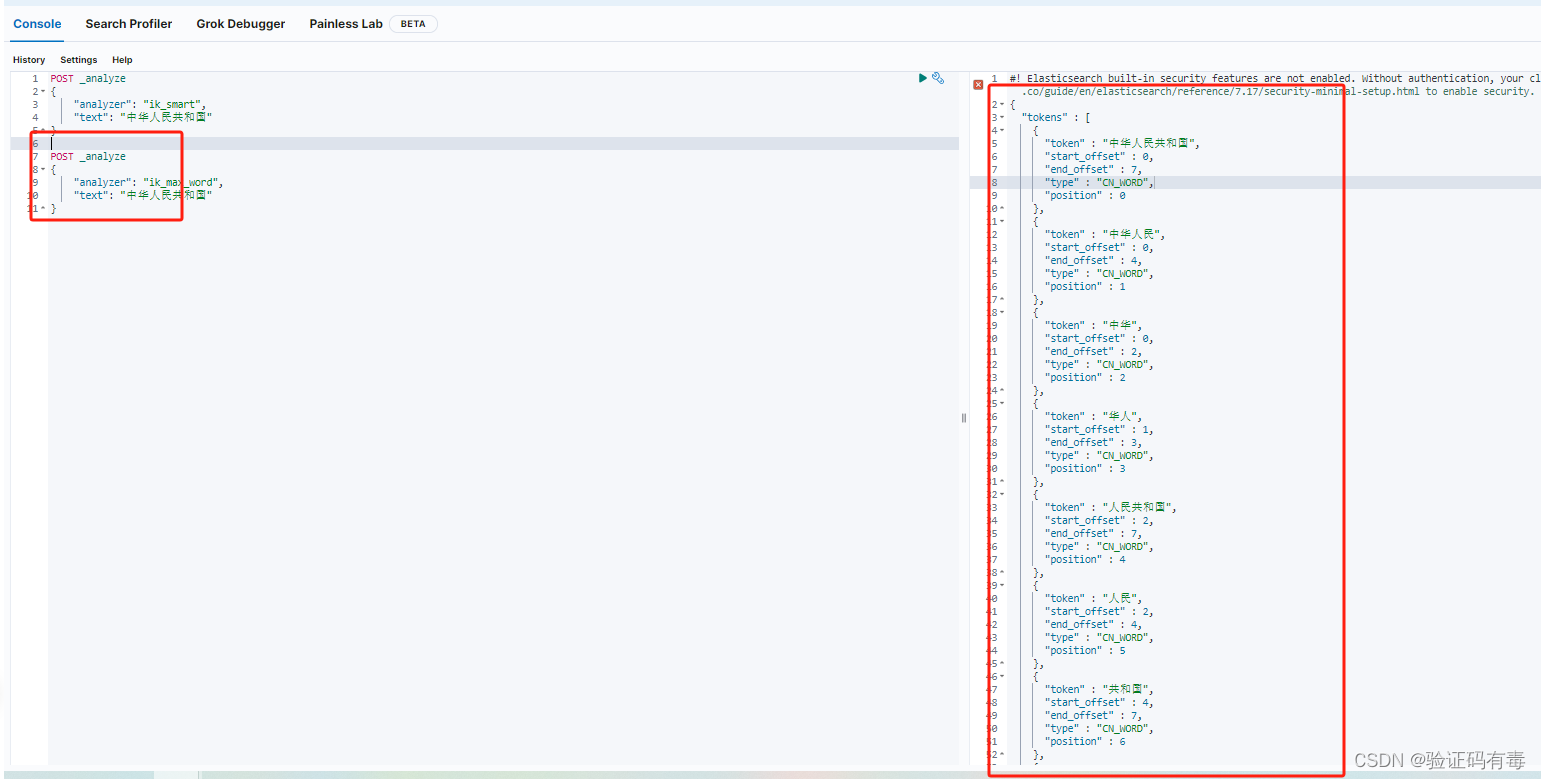Screen dimensions: 1541x779
Task: Click the "end_offset" : 2 line
Action: (1093, 351)
